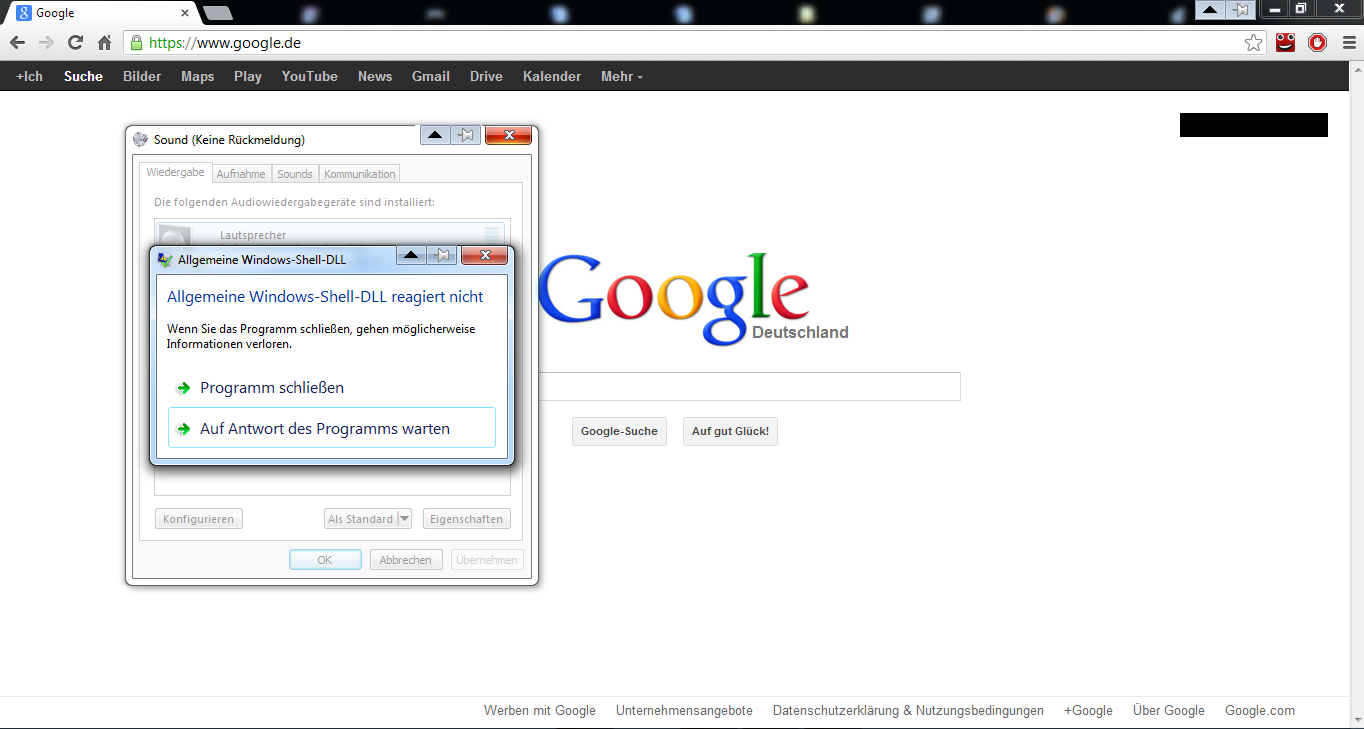Open a new browser tab
Screen dimensions: 1364x729
pos(217,13)
